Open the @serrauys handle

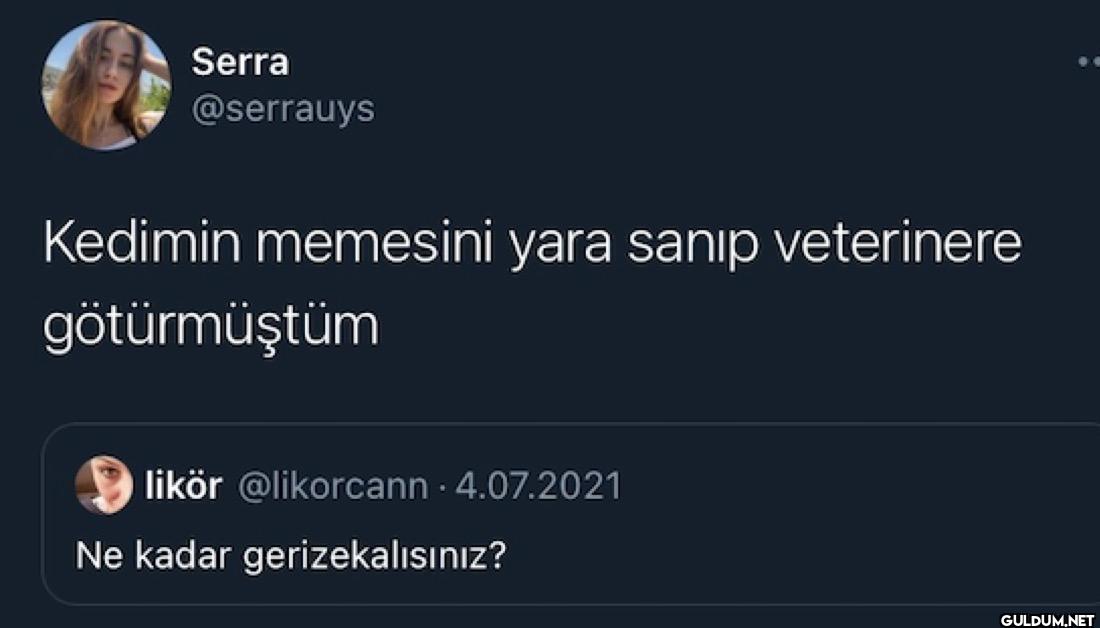coord(283,110)
